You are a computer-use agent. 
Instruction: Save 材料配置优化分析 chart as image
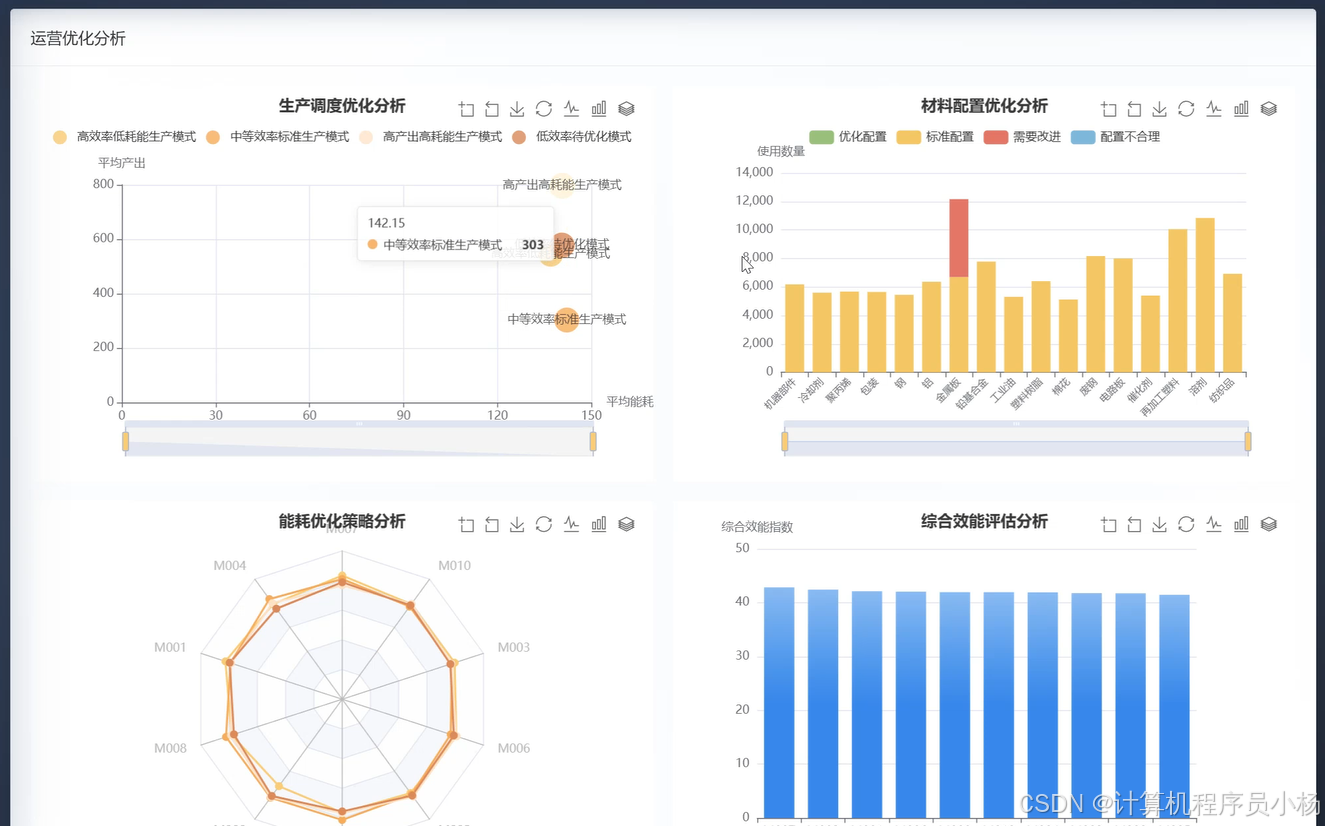[1159, 109]
